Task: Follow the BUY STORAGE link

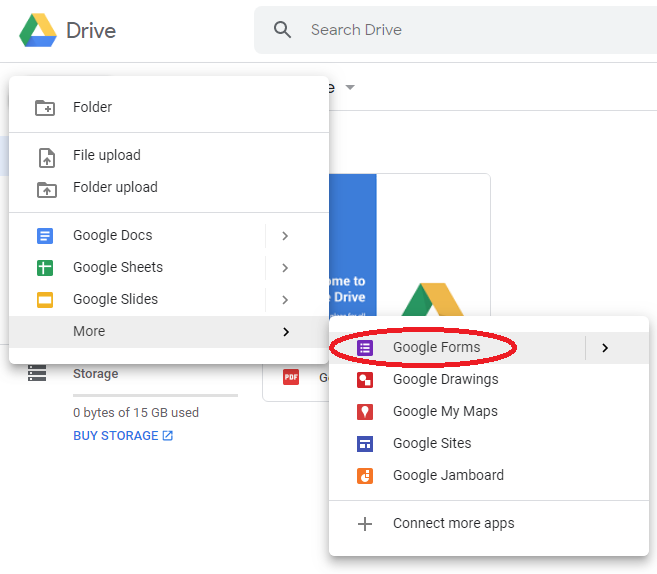Action: click(123, 436)
